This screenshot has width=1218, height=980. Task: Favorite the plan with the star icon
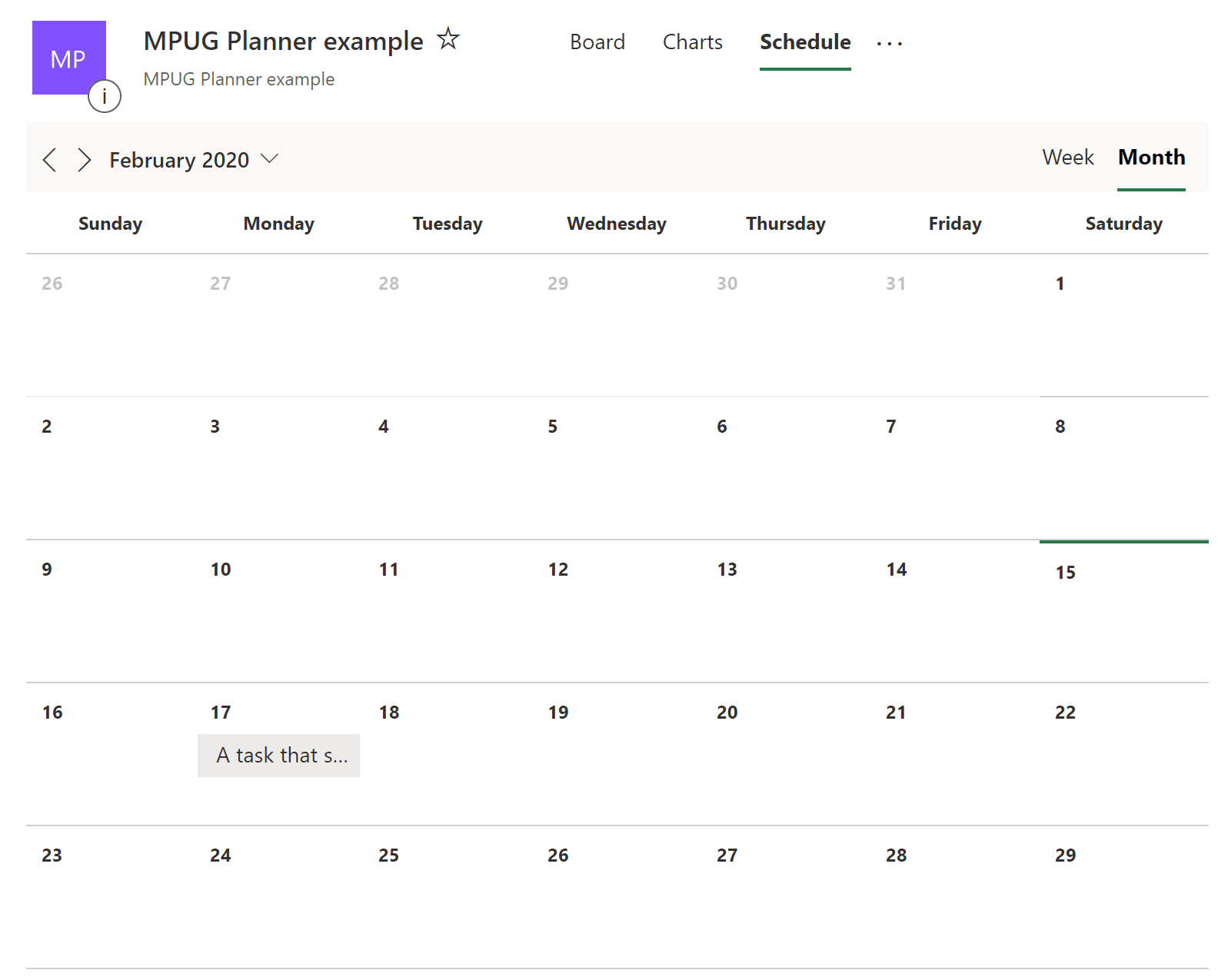tap(448, 38)
